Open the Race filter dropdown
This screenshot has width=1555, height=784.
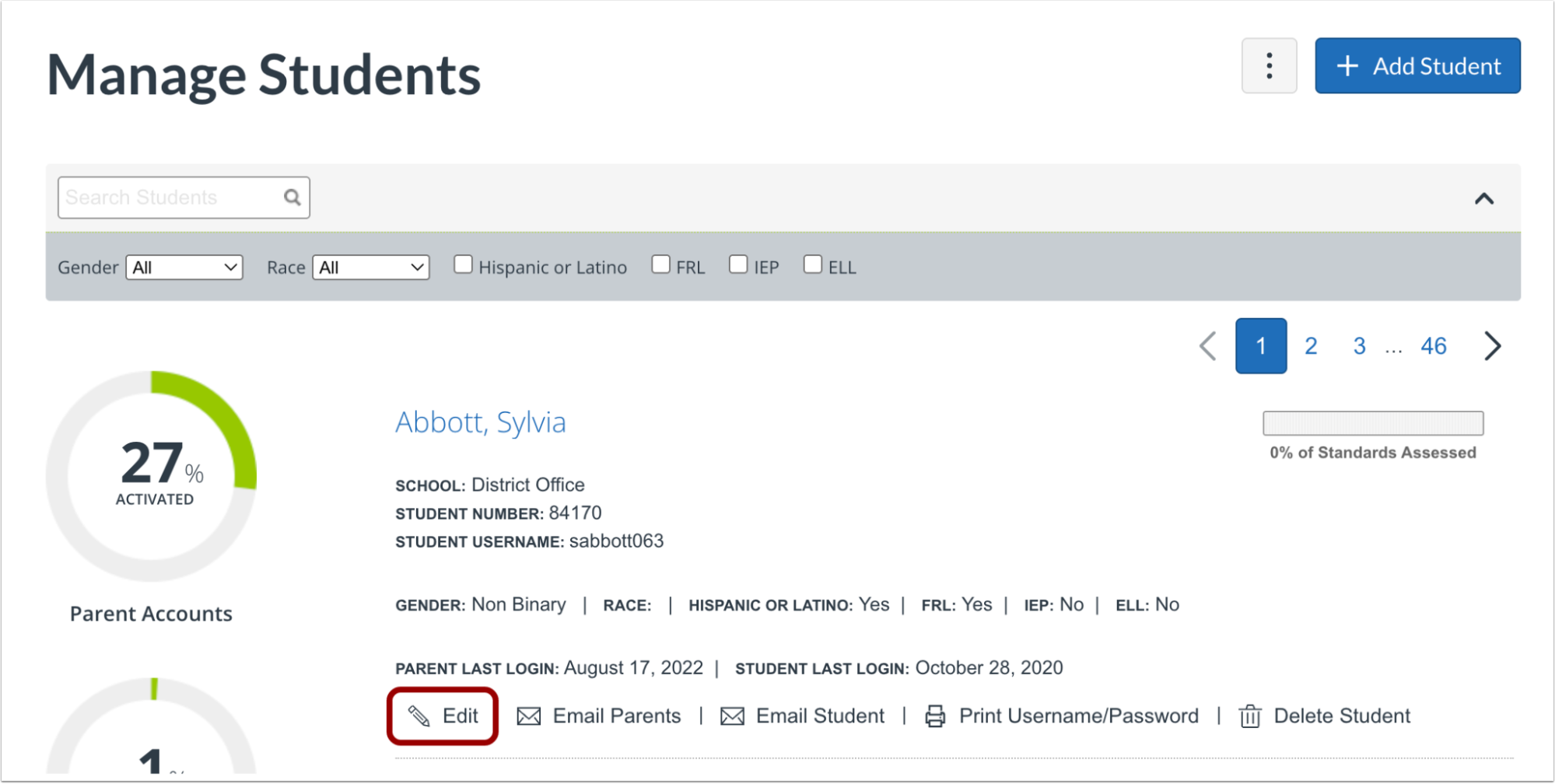tap(370, 267)
